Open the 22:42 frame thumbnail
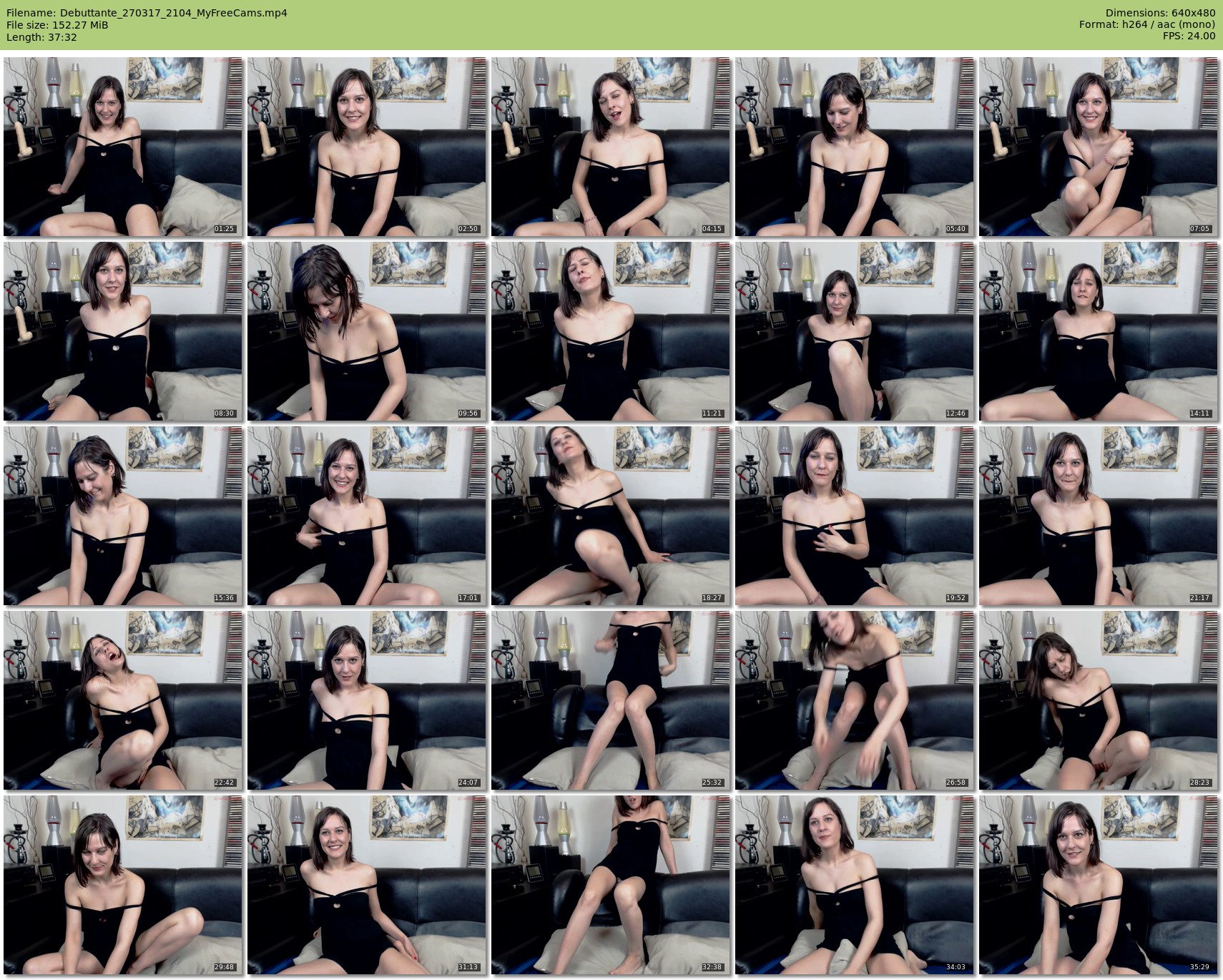 [123, 700]
